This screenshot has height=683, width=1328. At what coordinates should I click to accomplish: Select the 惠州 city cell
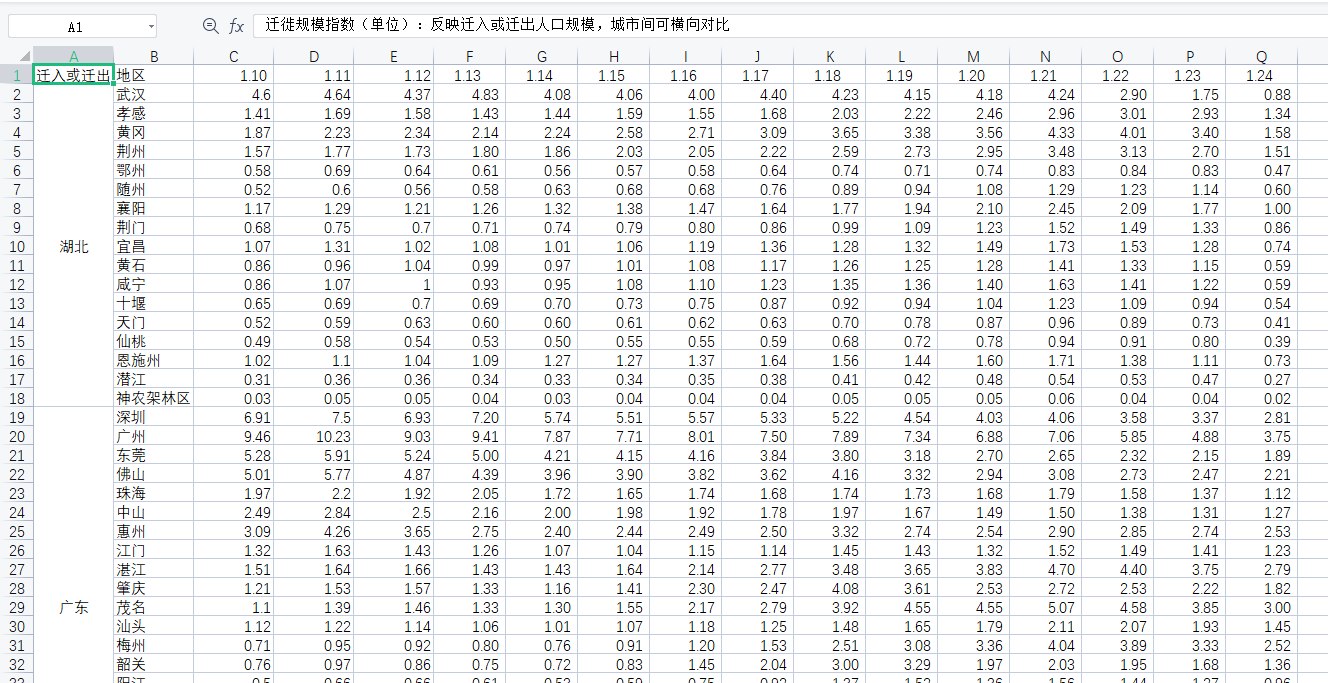(x=154, y=531)
